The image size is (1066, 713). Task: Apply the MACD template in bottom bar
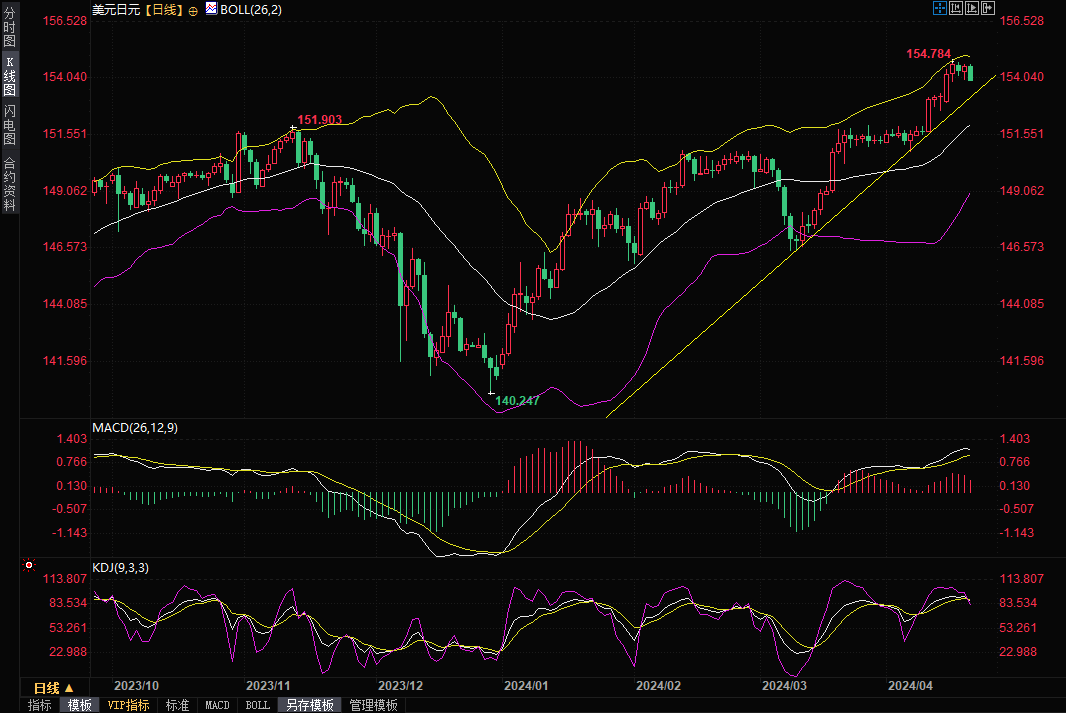coord(217,705)
